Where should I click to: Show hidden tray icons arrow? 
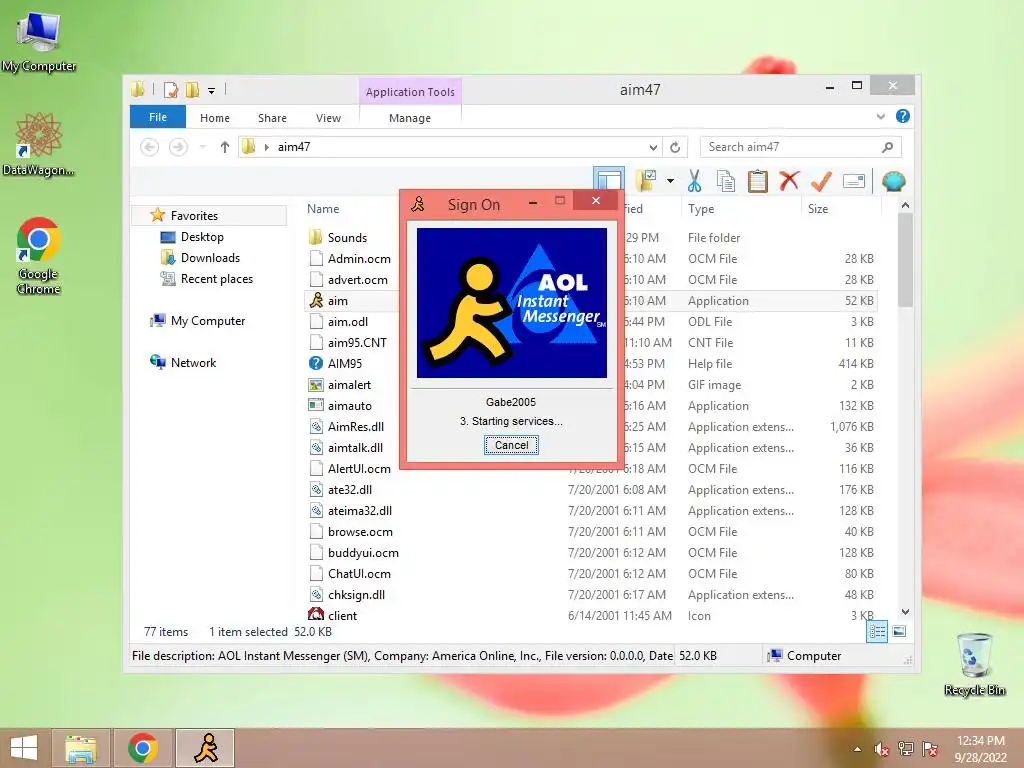857,749
